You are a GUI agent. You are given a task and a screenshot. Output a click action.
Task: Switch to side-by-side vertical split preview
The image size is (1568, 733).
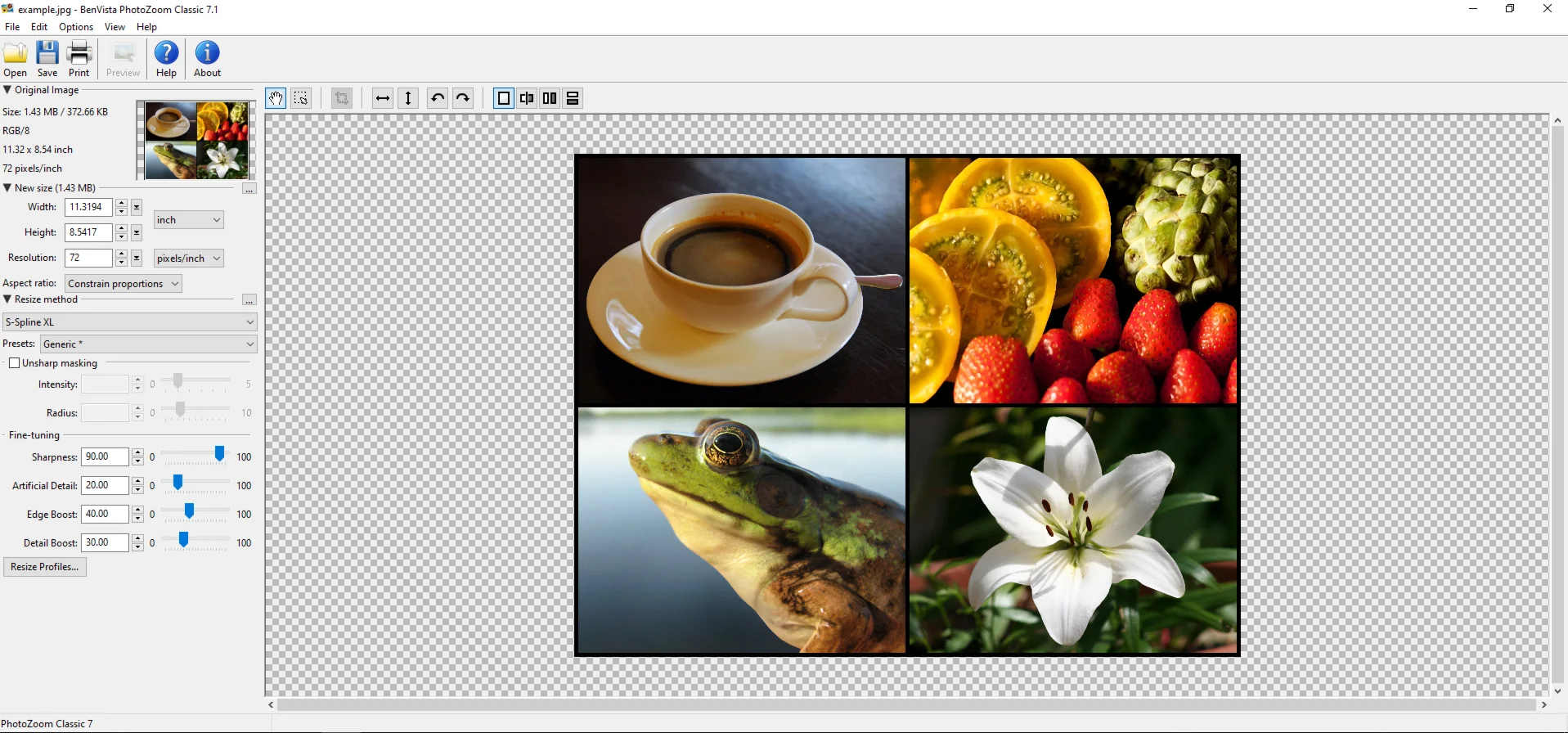tap(550, 98)
